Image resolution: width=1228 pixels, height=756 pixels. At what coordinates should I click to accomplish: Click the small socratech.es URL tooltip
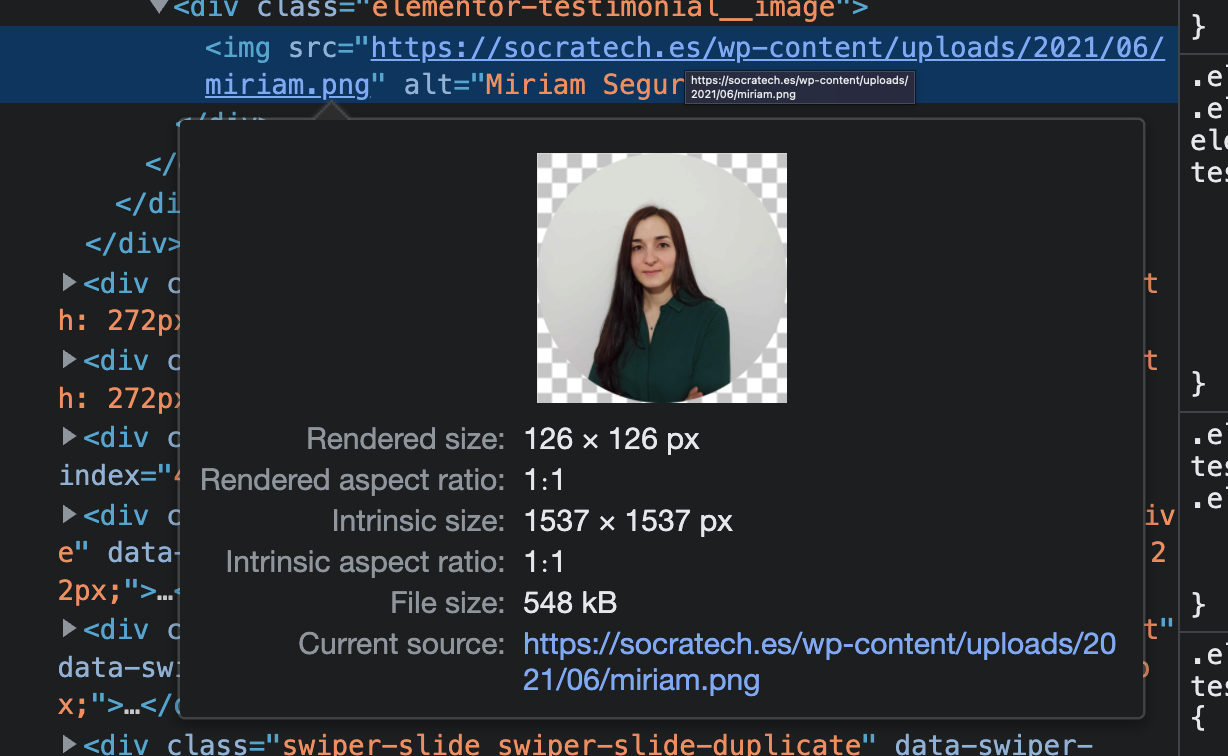click(x=799, y=86)
